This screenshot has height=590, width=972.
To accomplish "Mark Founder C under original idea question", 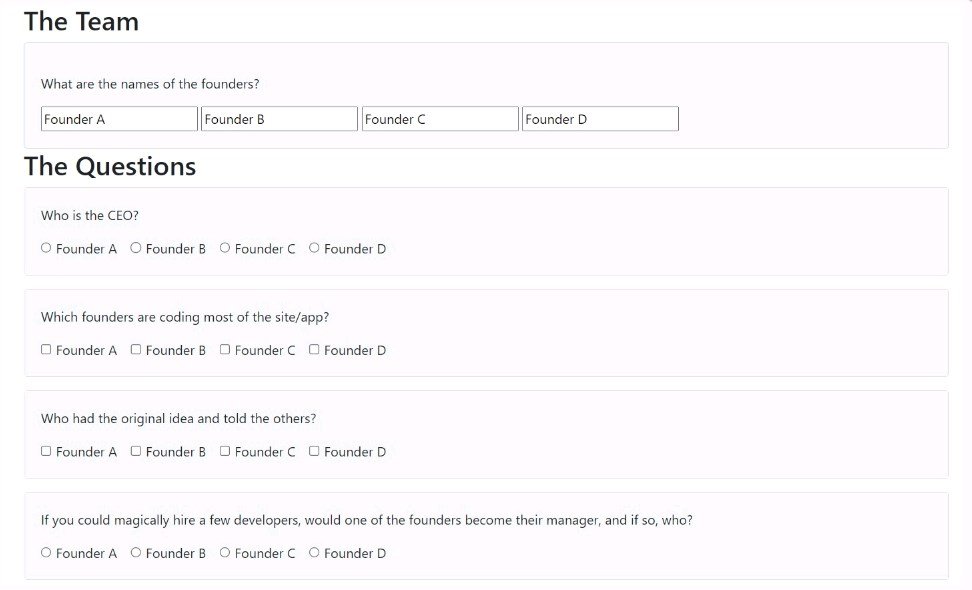I will (225, 451).
